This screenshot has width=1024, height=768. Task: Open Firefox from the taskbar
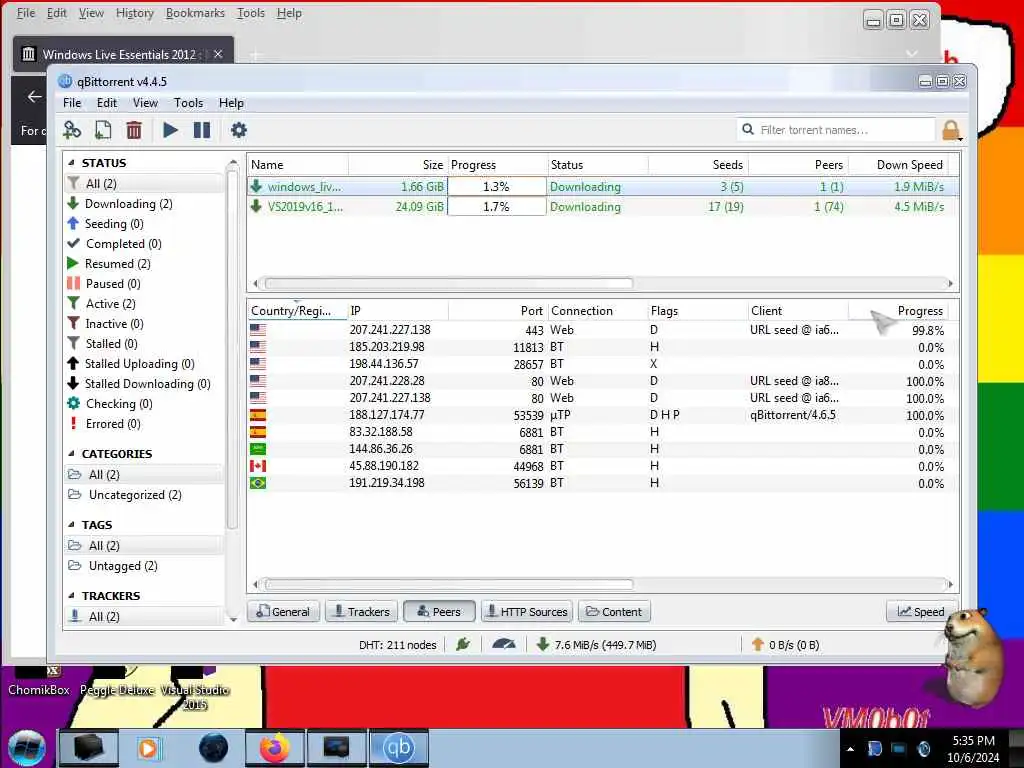tap(275, 748)
